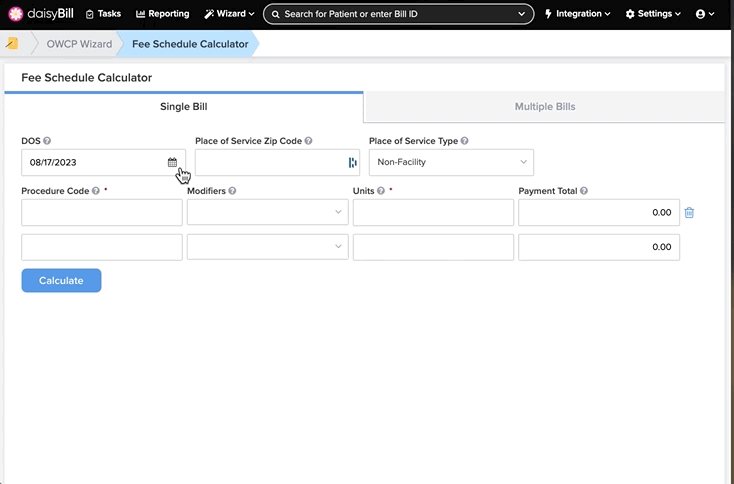
Task: Switch to the Multiple Bills tab
Action: point(545,107)
